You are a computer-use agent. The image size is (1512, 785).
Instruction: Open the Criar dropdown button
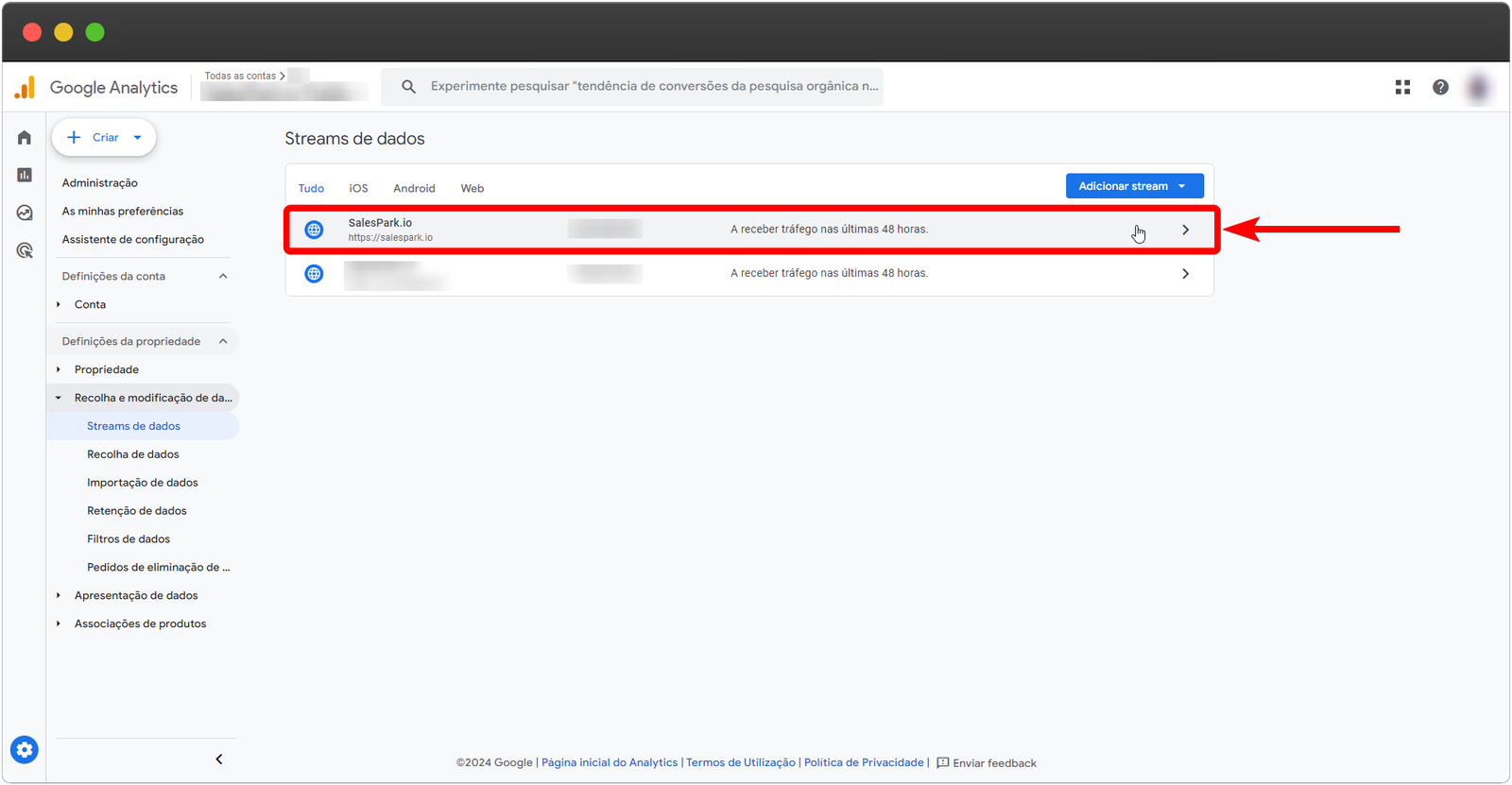[104, 138]
